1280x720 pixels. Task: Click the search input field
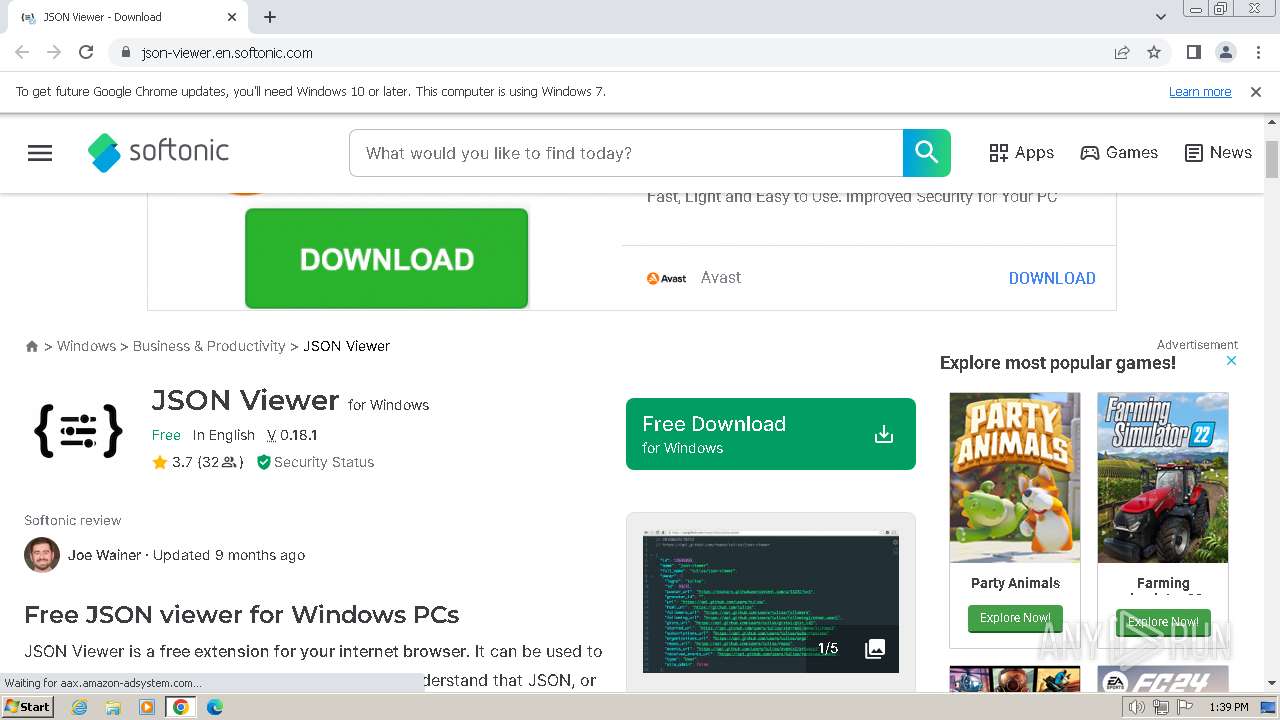(x=626, y=153)
